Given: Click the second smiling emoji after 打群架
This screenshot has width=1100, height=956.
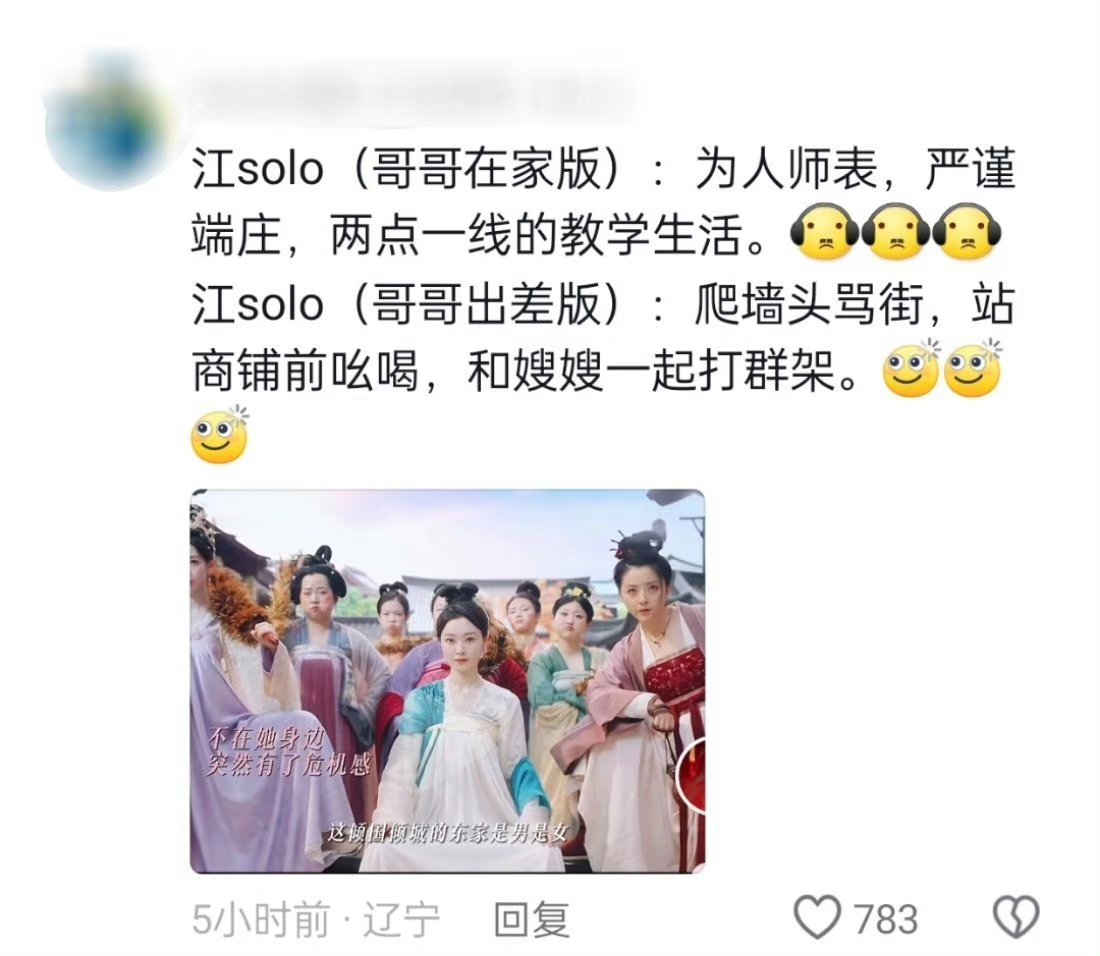Looking at the screenshot, I should 972,369.
